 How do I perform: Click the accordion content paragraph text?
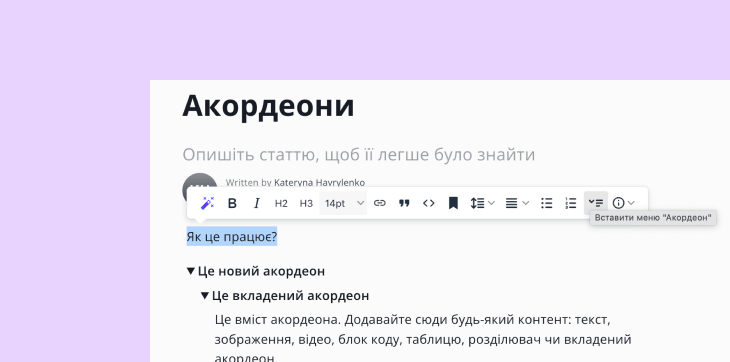pyautogui.click(x=423, y=339)
